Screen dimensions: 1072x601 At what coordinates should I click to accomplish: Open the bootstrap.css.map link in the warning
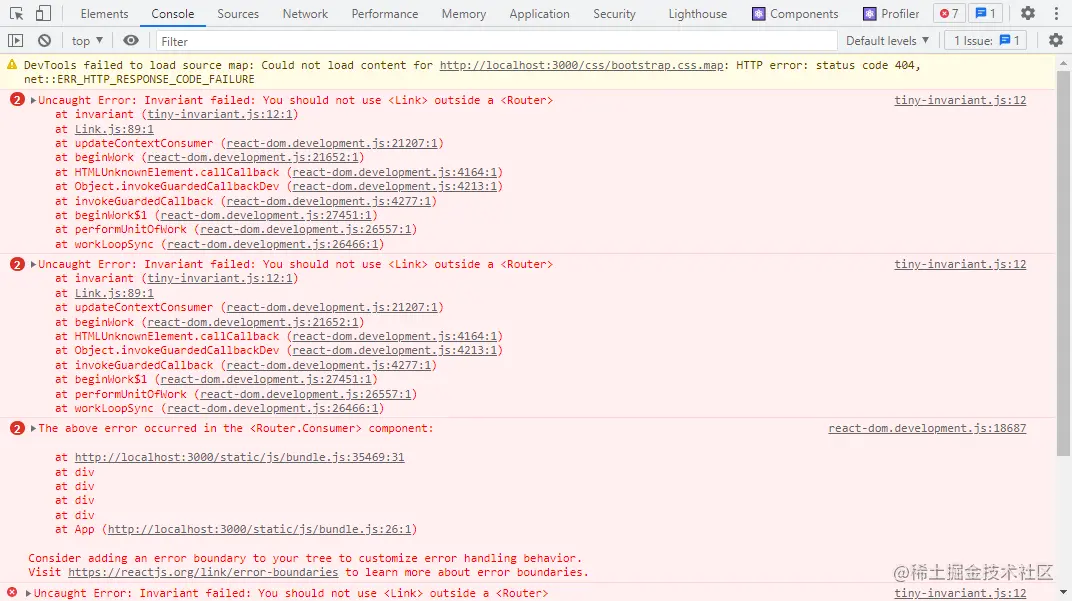(581, 66)
